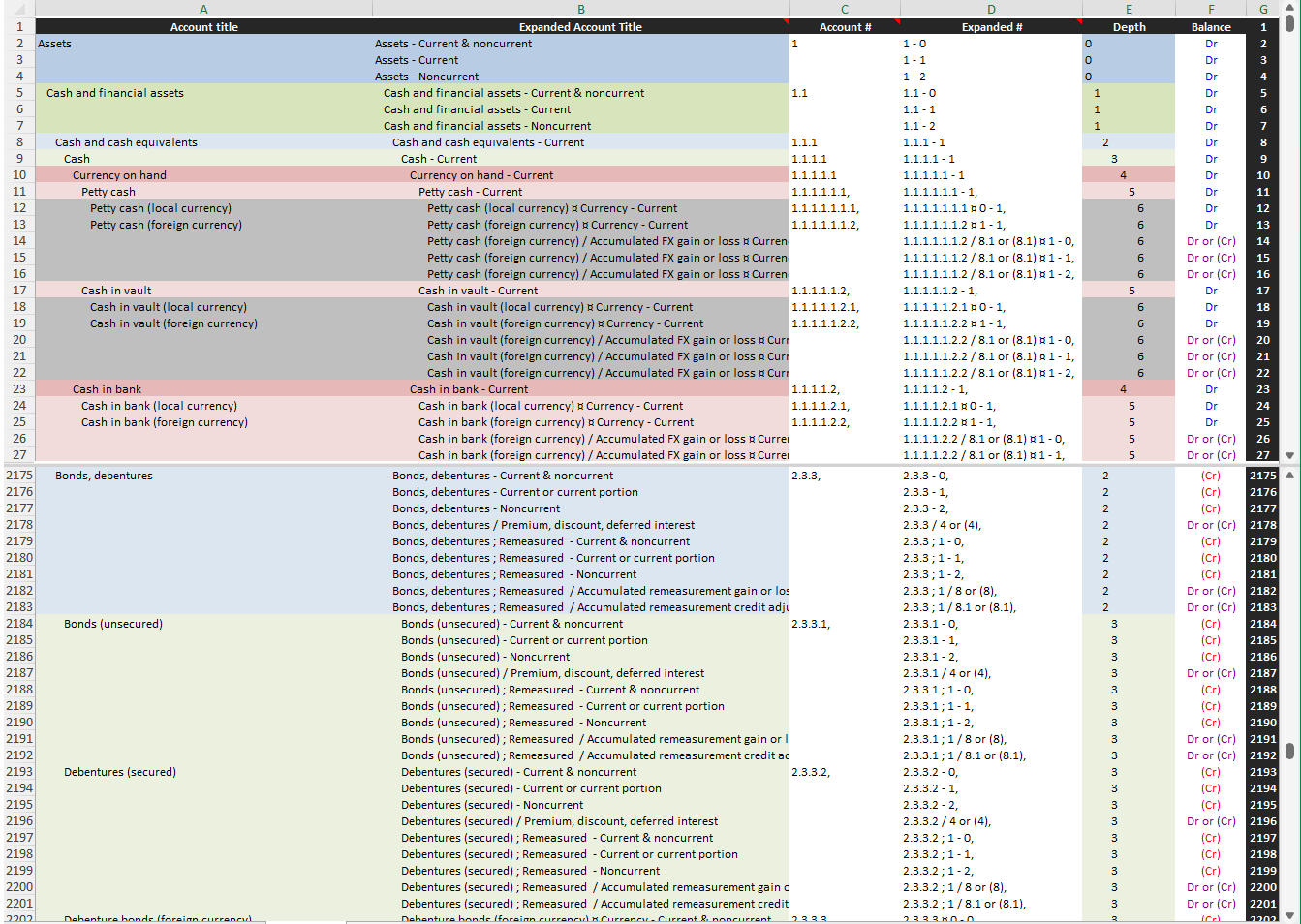Screen dimensions: 1301x924
Task: Click the 'Expanded Account Title' header cell
Action: click(580, 27)
